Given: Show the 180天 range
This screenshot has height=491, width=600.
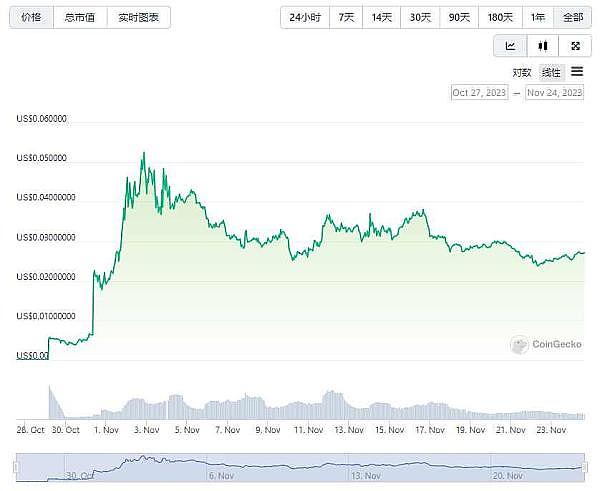Looking at the screenshot, I should (x=500, y=17).
